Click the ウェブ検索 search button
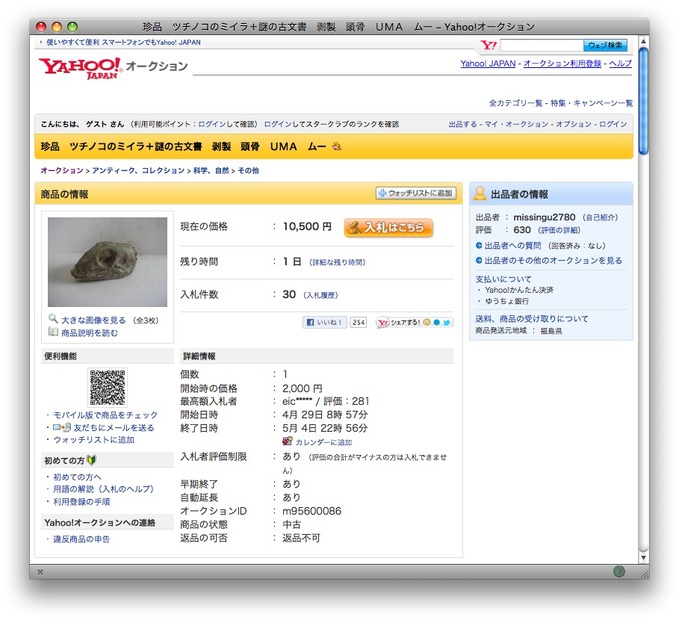The height and width of the screenshot is (620, 679). point(605,45)
